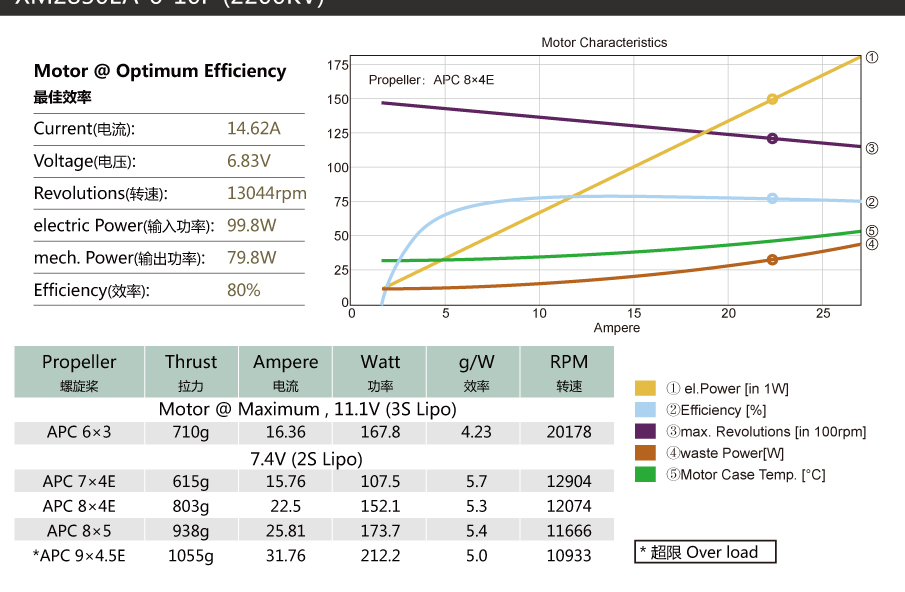The image size is (905, 592).
Task: Click the yellow marker on el.Power line
Action: click(x=772, y=99)
